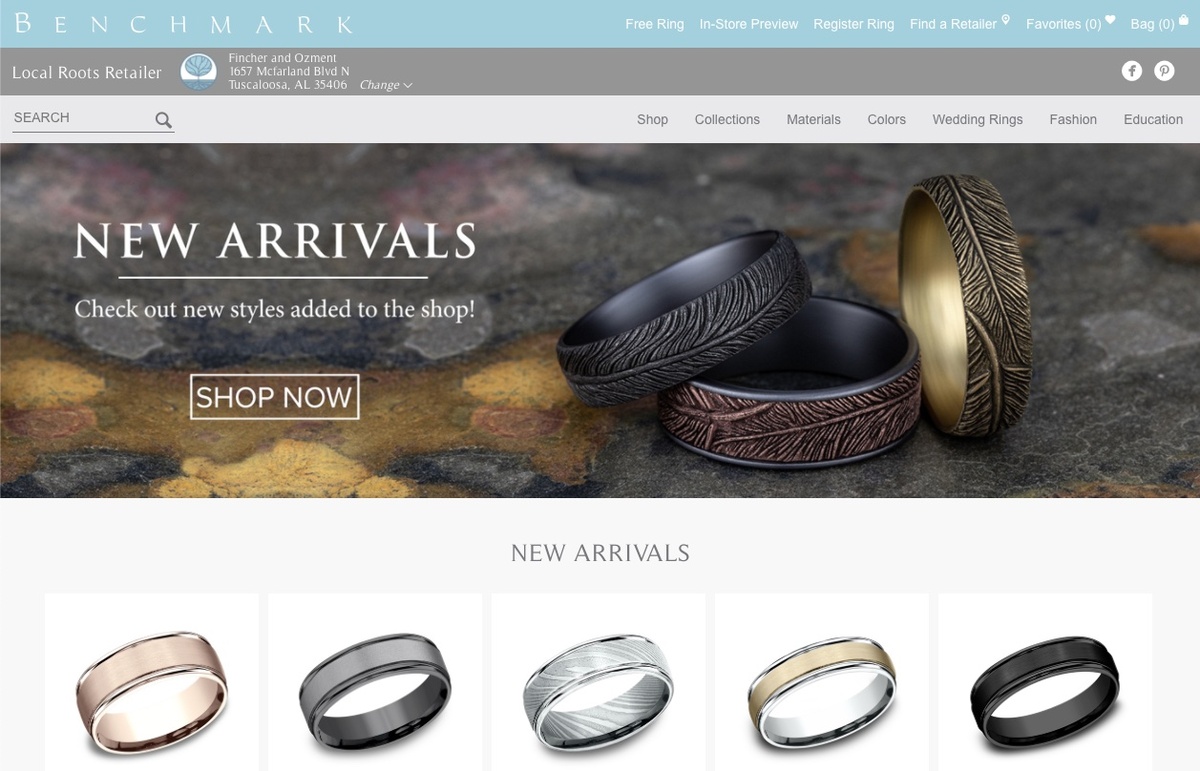Click the Free Ring link
The image size is (1200, 771).
[654, 24]
